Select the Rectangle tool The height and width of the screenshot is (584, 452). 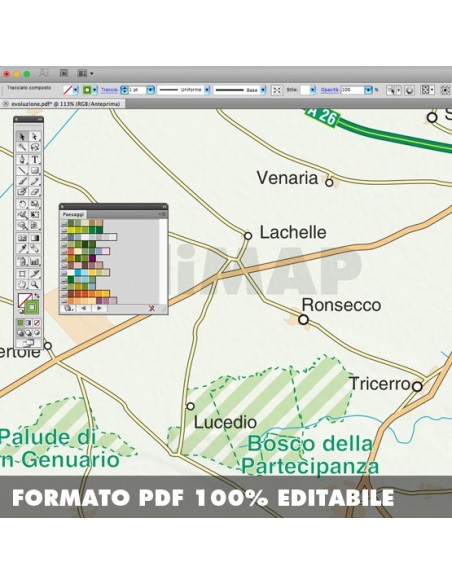click(x=35, y=170)
